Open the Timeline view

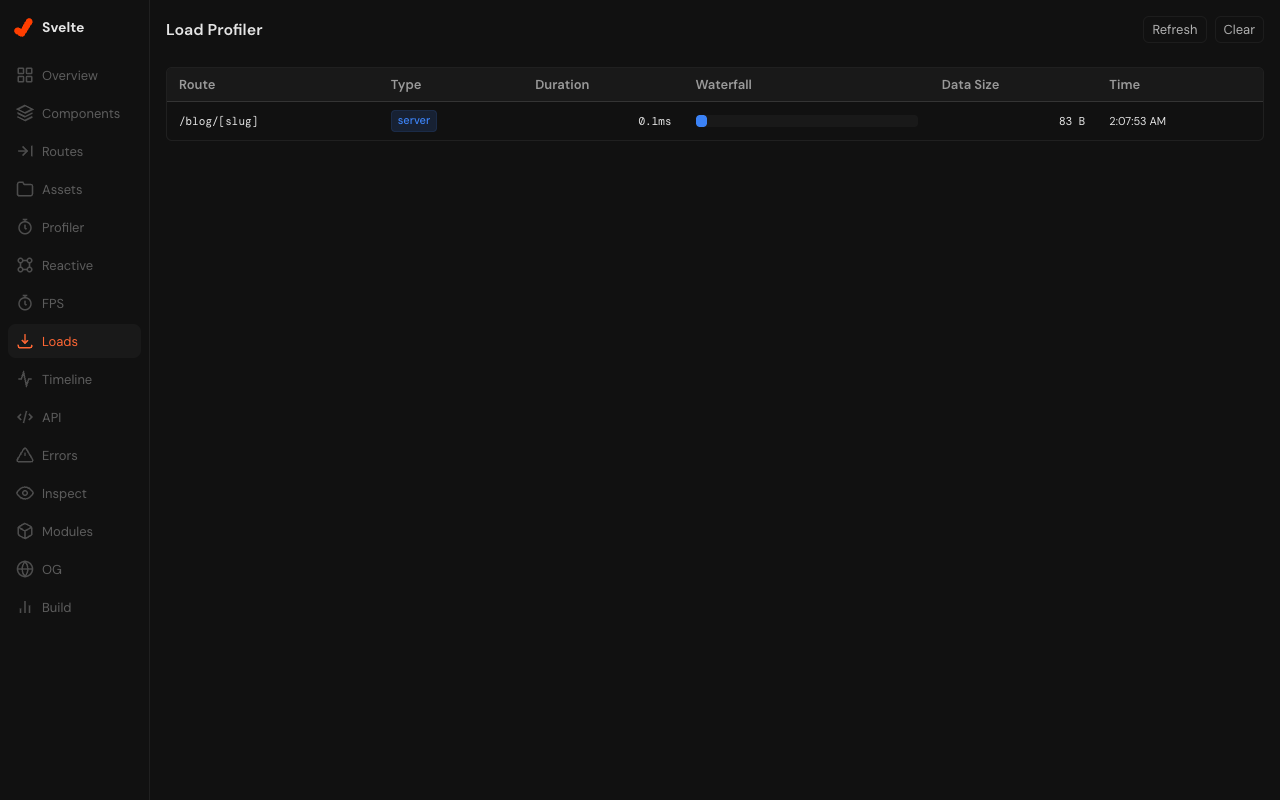click(x=74, y=379)
